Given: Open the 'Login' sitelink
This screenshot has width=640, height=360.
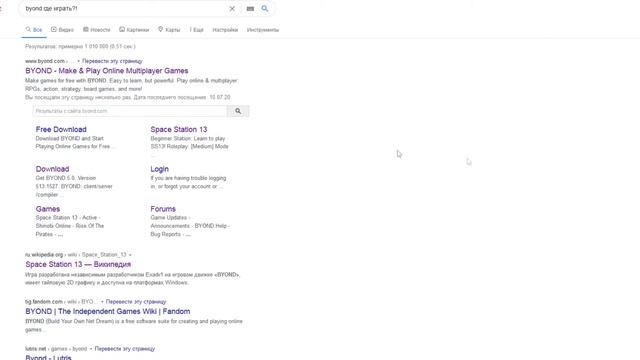Looking at the screenshot, I should point(159,169).
